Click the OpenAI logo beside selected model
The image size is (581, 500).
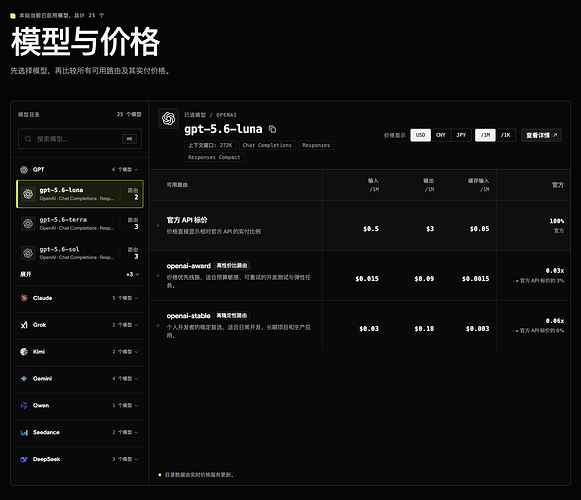pos(169,119)
